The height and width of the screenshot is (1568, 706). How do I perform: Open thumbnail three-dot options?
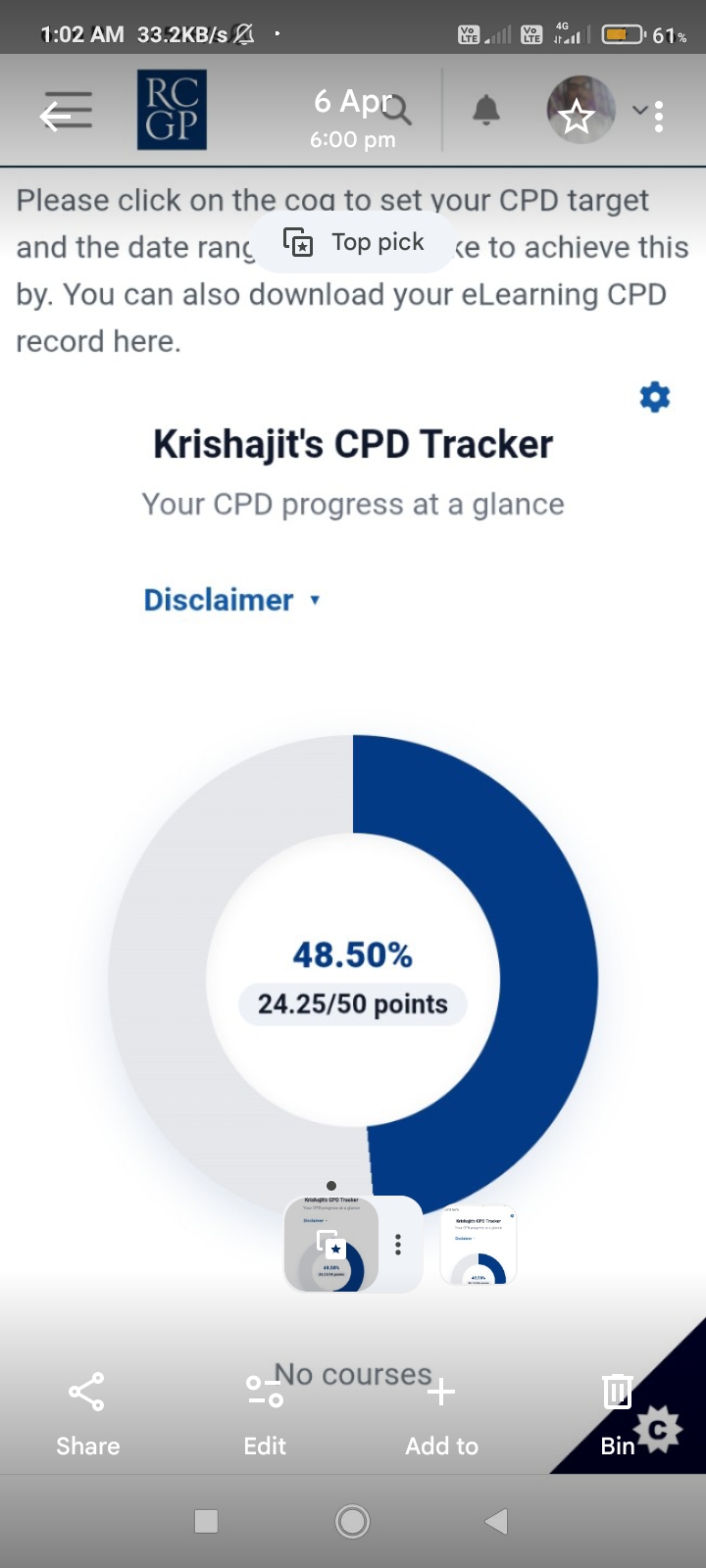(x=398, y=1245)
